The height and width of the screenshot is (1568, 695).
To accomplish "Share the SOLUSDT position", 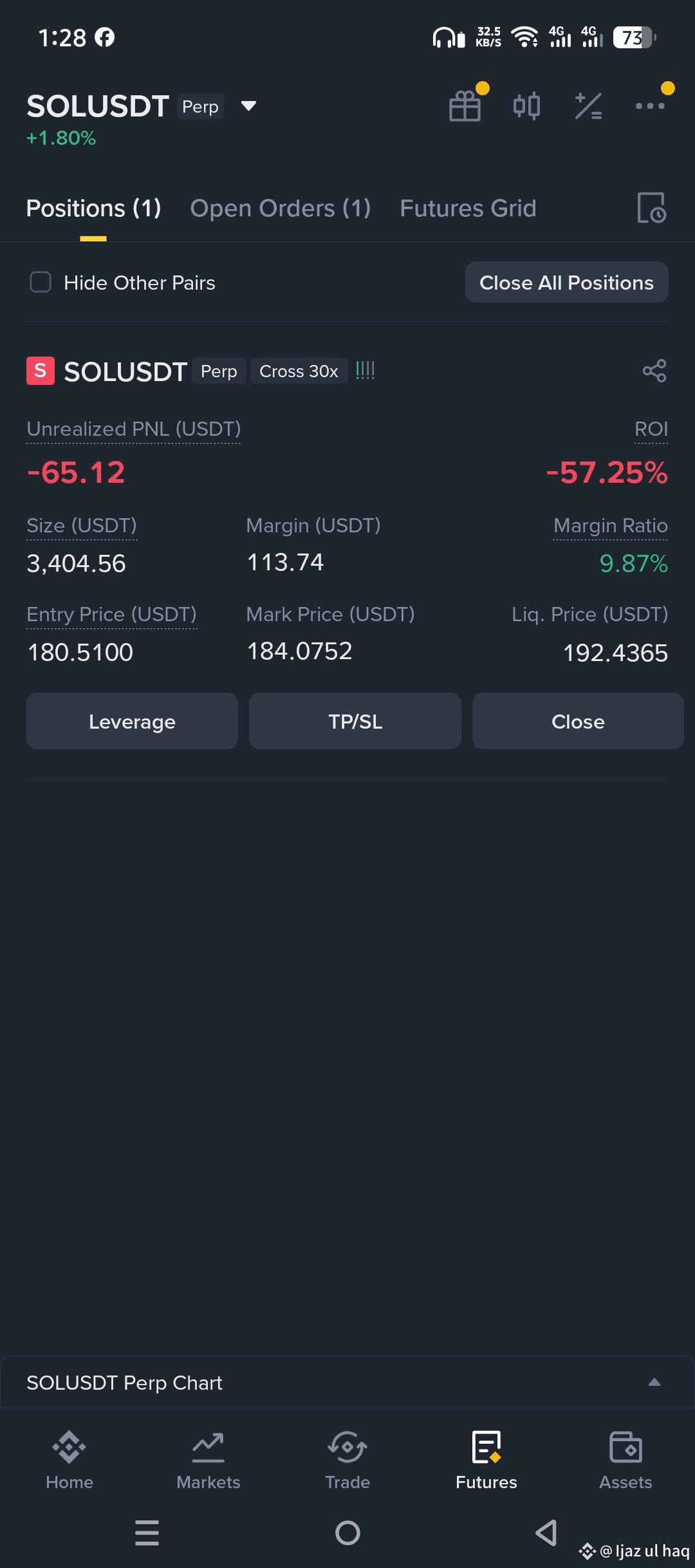I will click(x=654, y=371).
